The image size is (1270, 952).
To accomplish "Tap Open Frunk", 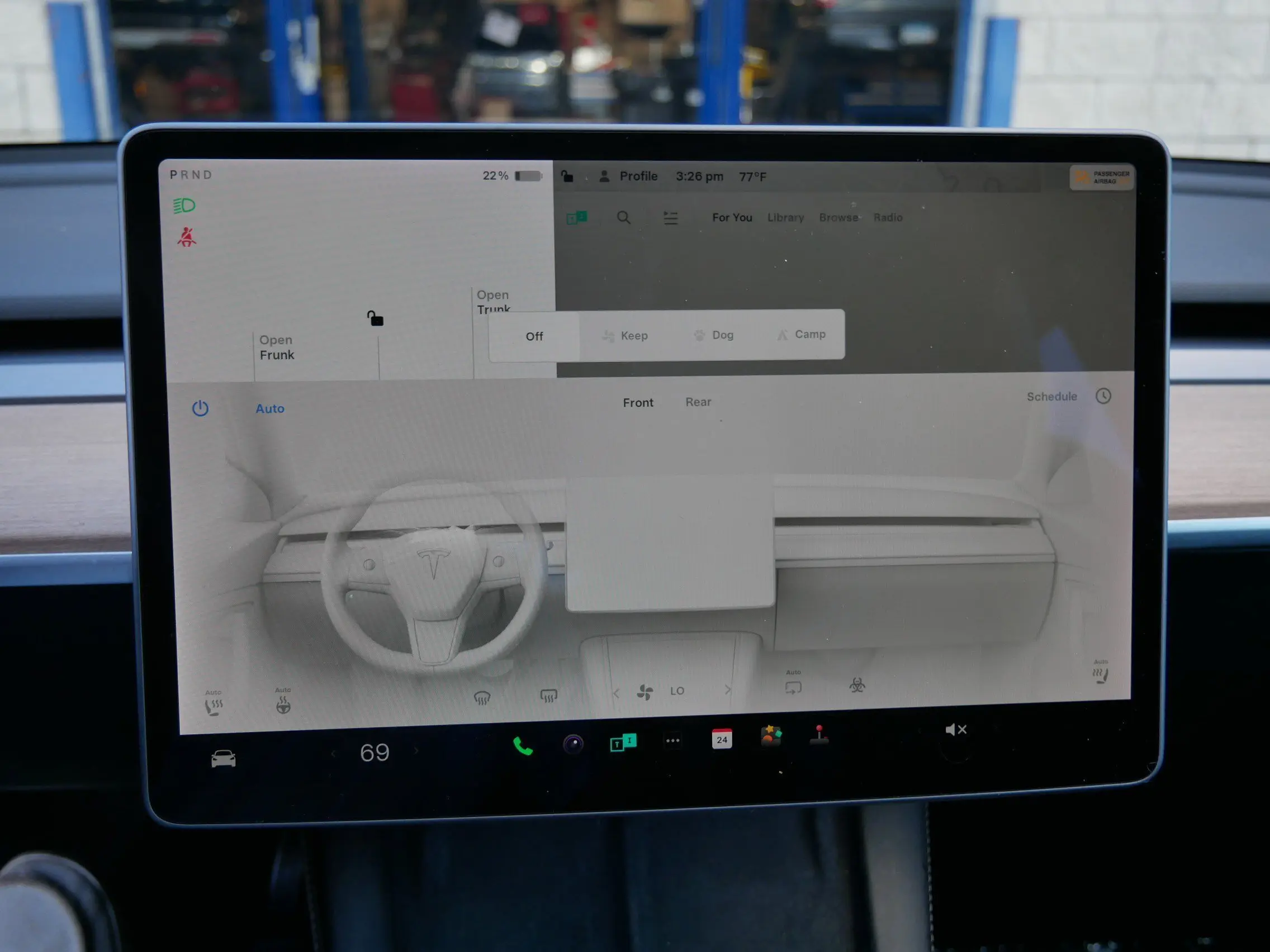I will (277, 348).
